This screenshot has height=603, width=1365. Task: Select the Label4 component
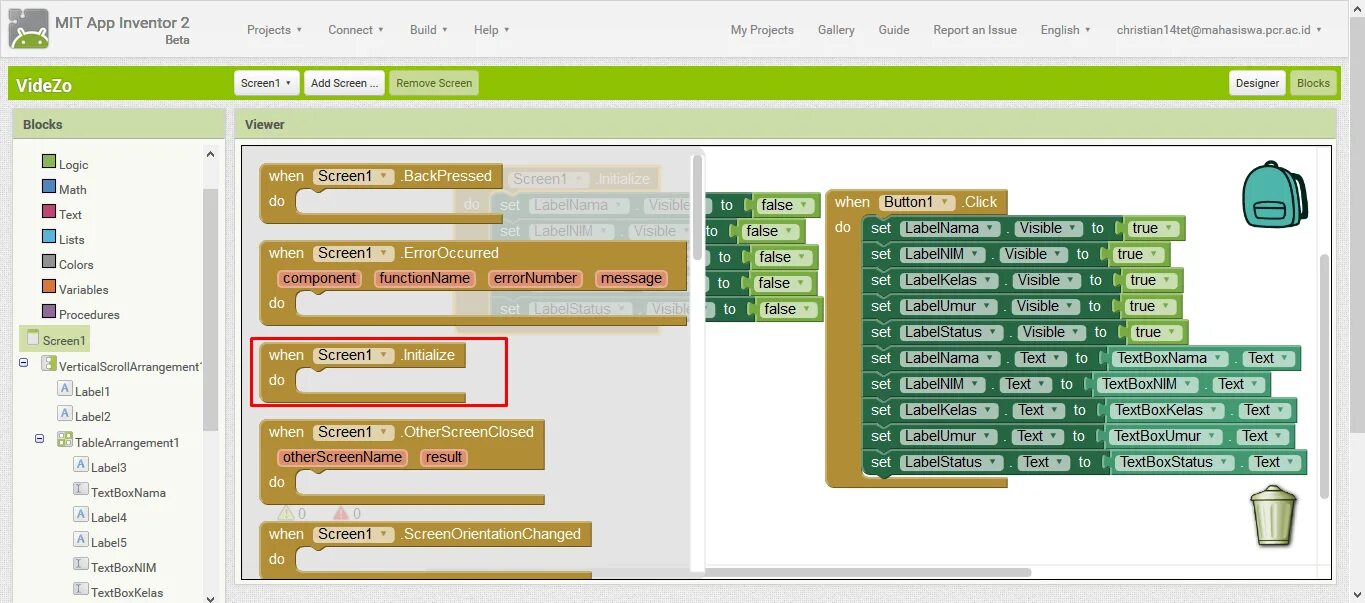click(x=100, y=517)
